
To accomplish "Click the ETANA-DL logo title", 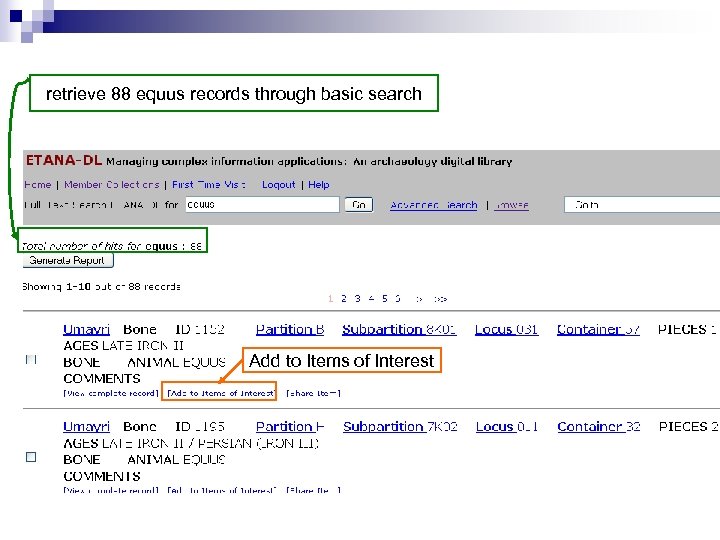I will pyautogui.click(x=63, y=160).
